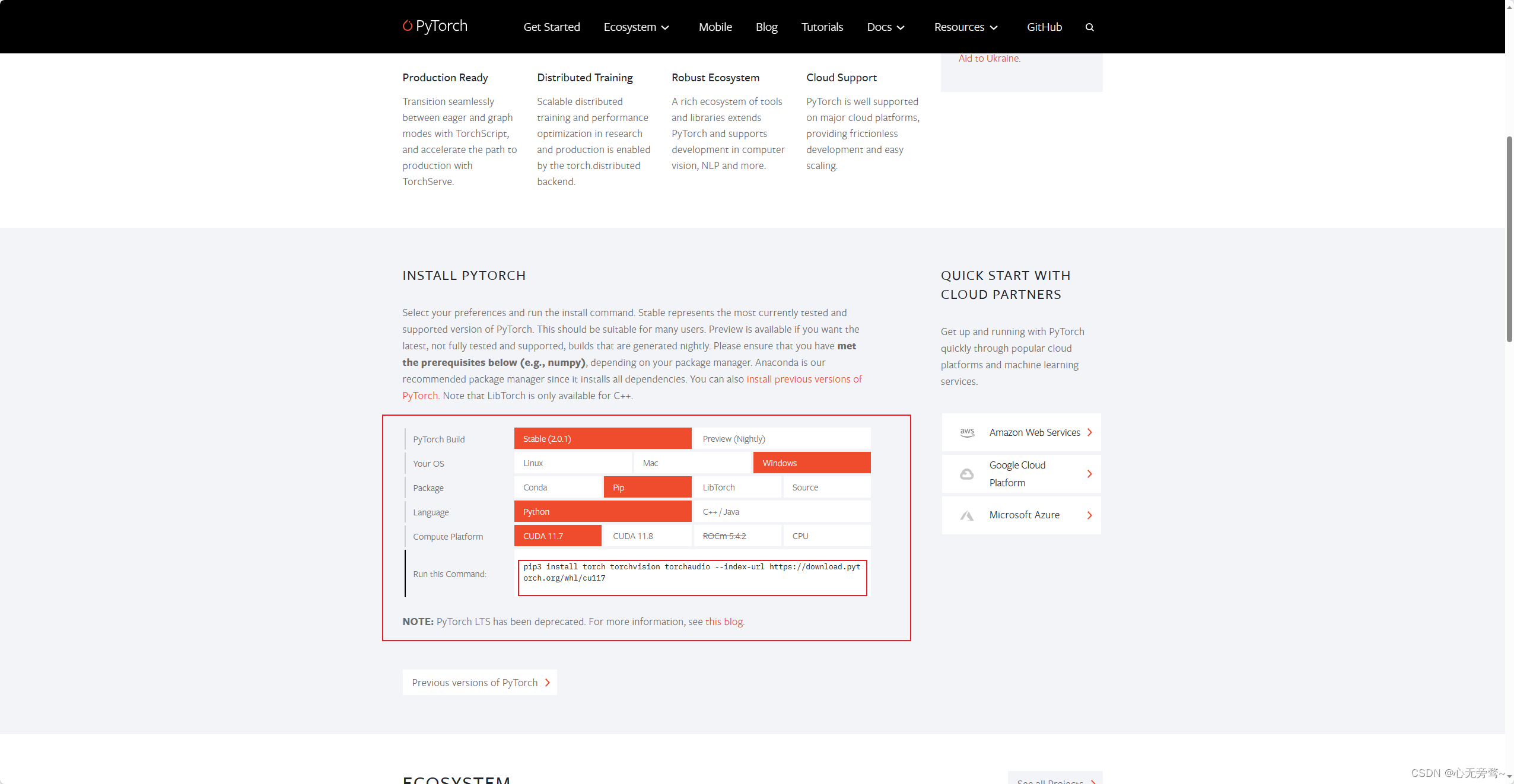1514x784 pixels.
Task: Click Previous versions of PyTorch link
Action: [x=481, y=682]
